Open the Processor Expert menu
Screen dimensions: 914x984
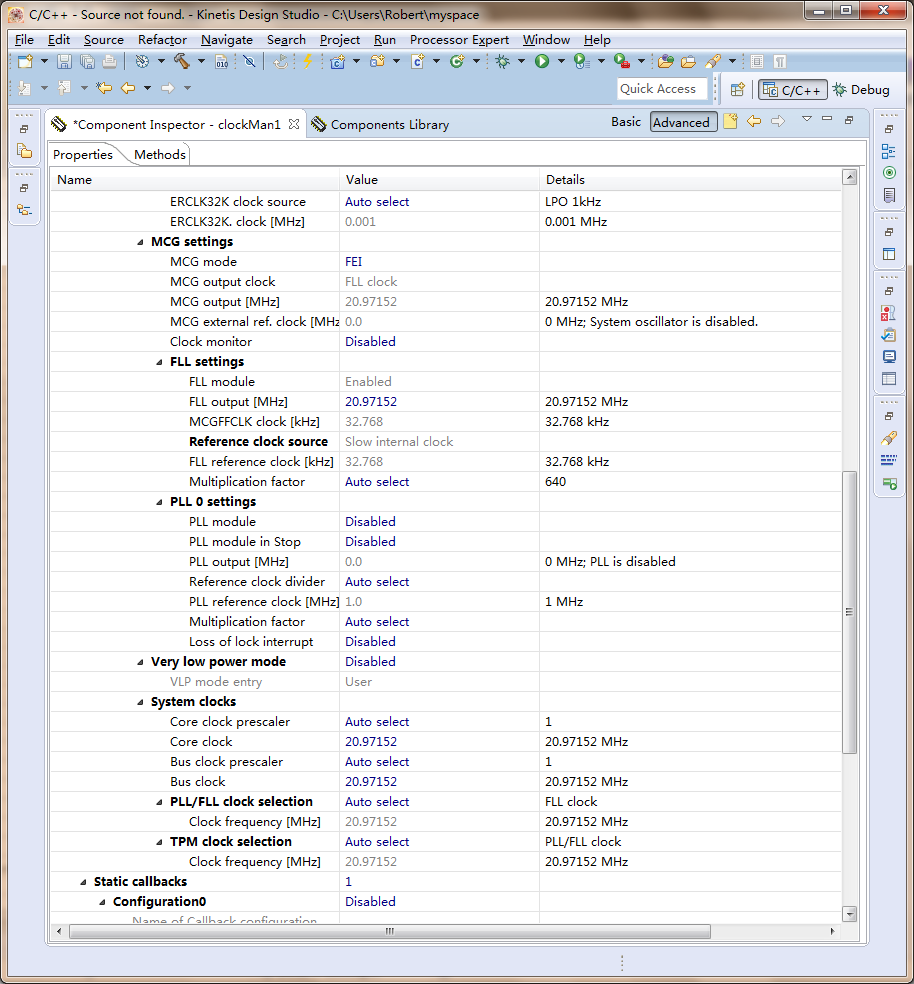click(x=460, y=40)
